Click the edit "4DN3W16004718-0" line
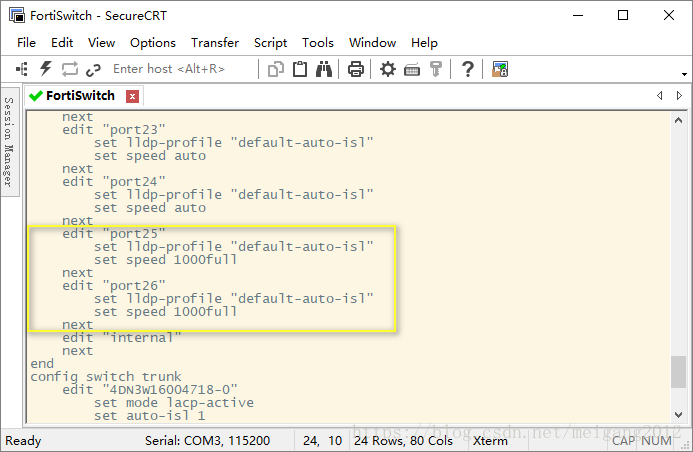This screenshot has width=693, height=452. (x=149, y=390)
